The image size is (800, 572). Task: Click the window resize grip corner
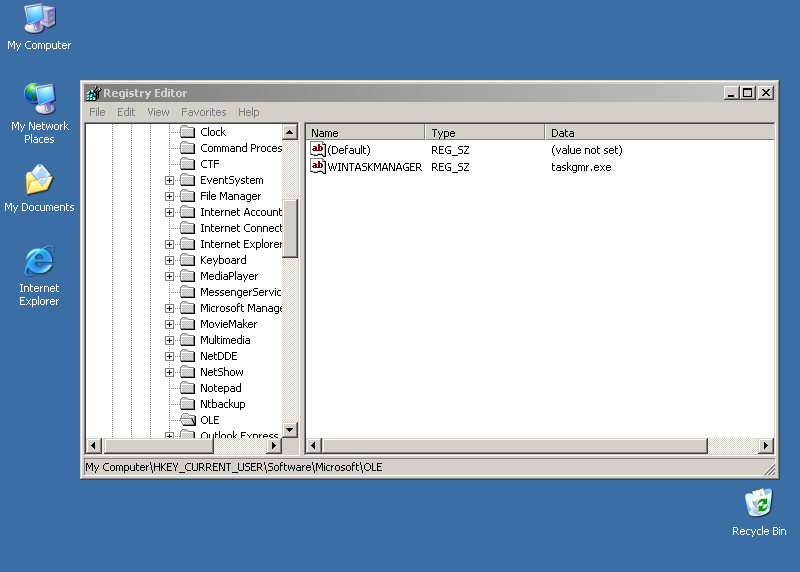769,469
